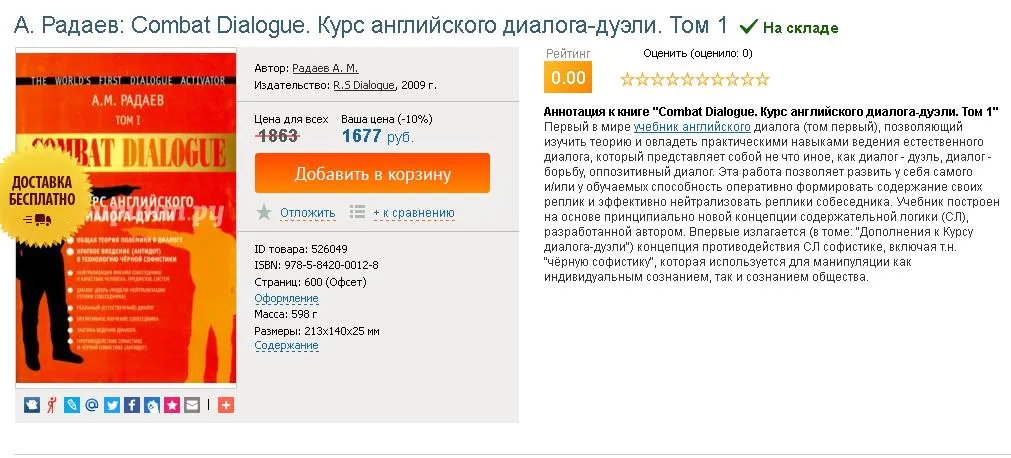Viewport: 1011px width, 458px height.
Task: Toggle the star icon beside Отложить
Action: click(x=264, y=212)
